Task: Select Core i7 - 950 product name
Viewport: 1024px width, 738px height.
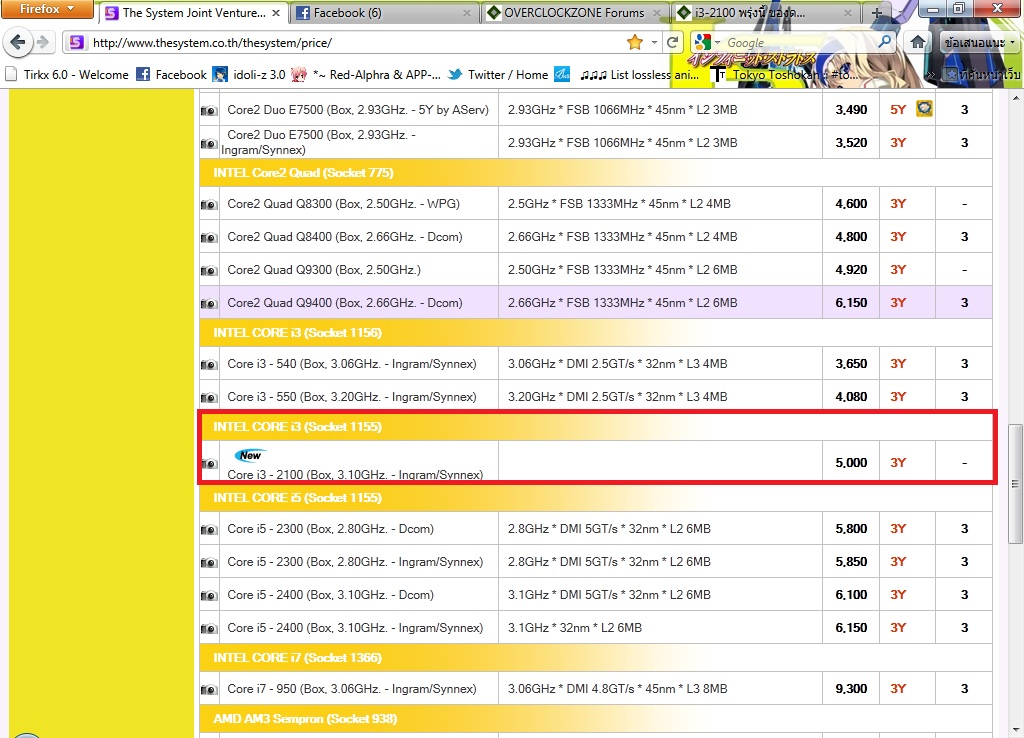Action: pos(352,689)
